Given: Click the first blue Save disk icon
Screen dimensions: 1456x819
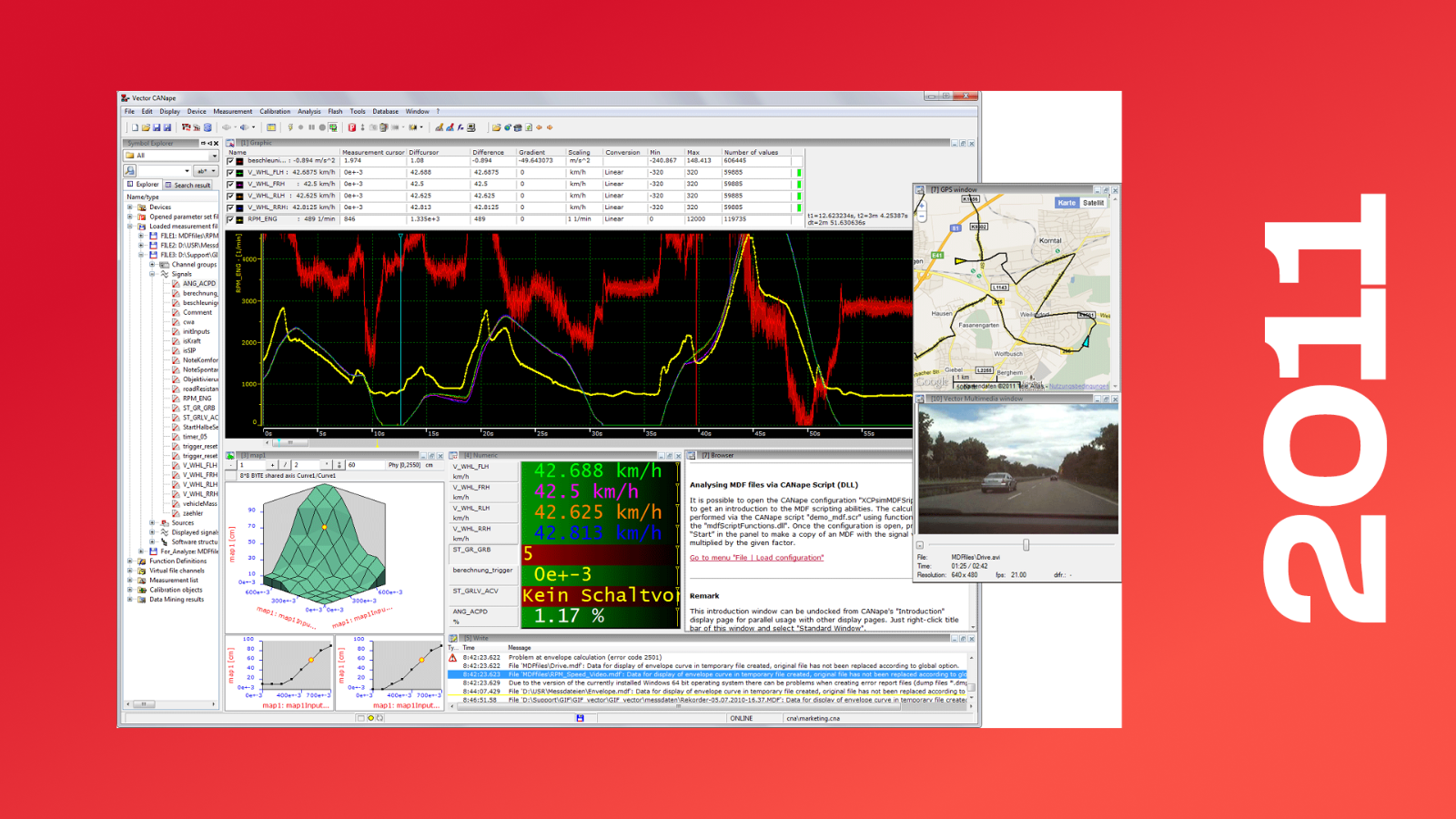Looking at the screenshot, I should coord(157,127).
